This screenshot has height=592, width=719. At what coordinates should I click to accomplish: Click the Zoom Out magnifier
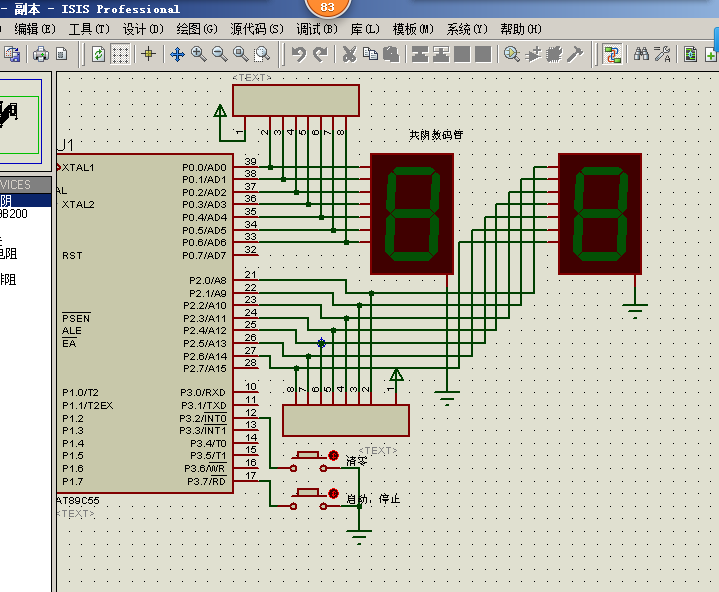tap(220, 54)
